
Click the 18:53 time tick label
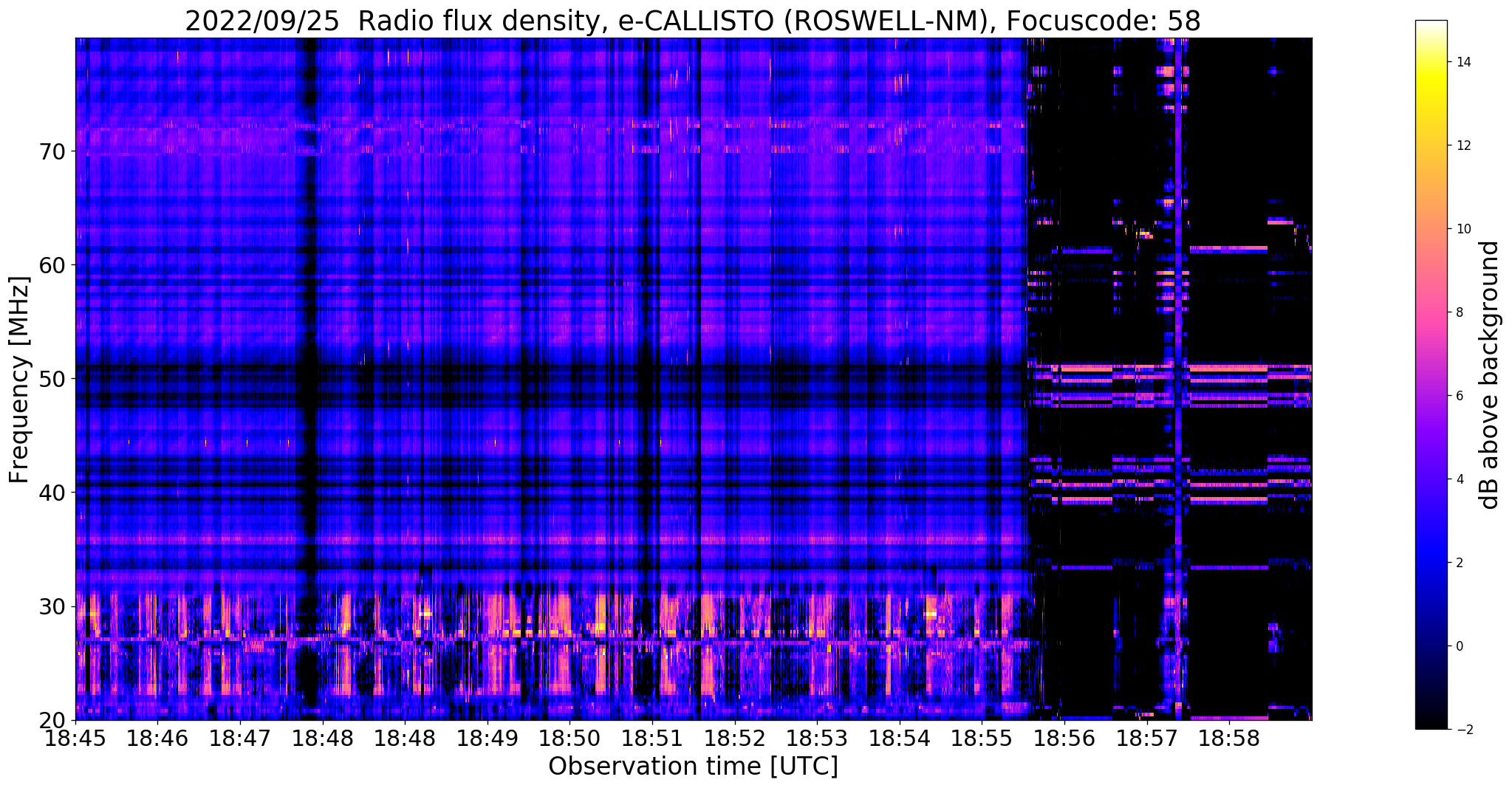tap(817, 739)
